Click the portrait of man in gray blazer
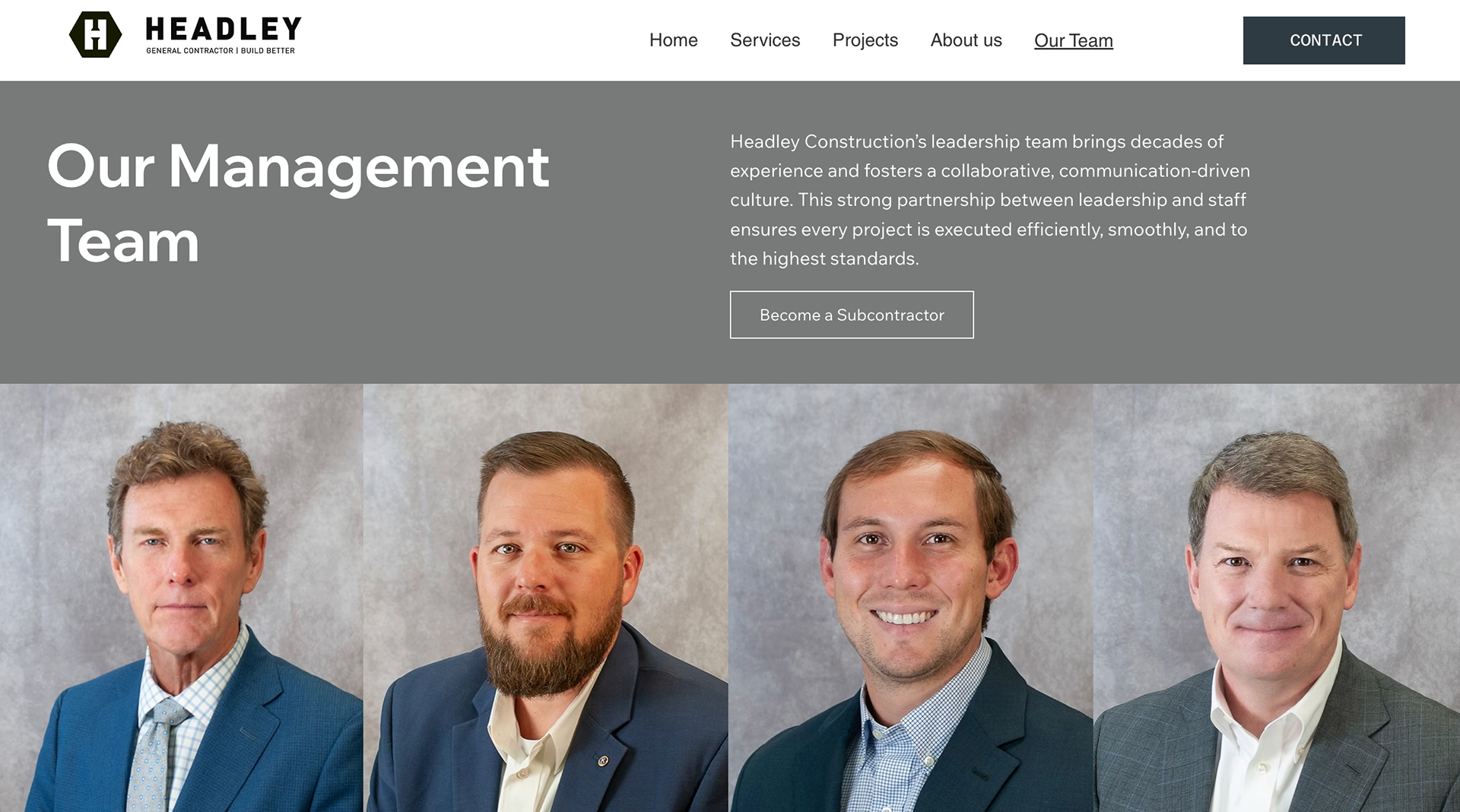This screenshot has height=812, width=1460. [1276, 598]
